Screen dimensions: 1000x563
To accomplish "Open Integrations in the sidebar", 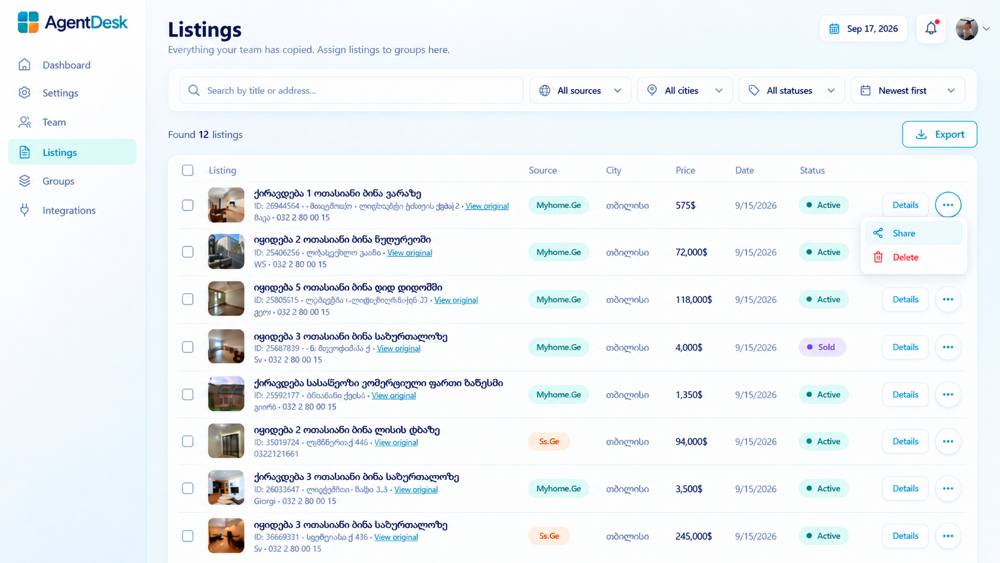I will 72,210.
